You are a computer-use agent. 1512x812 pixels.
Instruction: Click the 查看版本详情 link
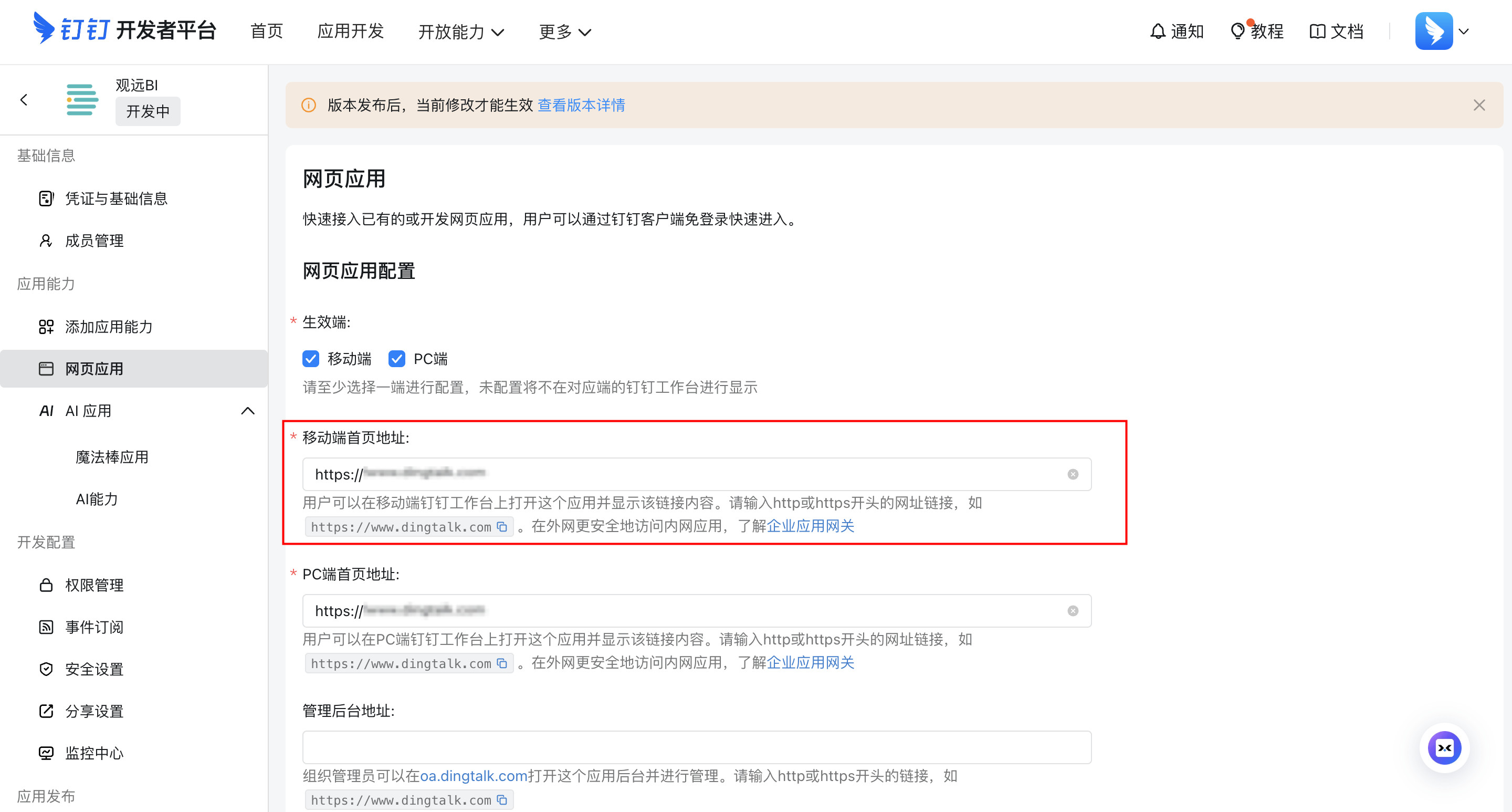pyautogui.click(x=581, y=105)
